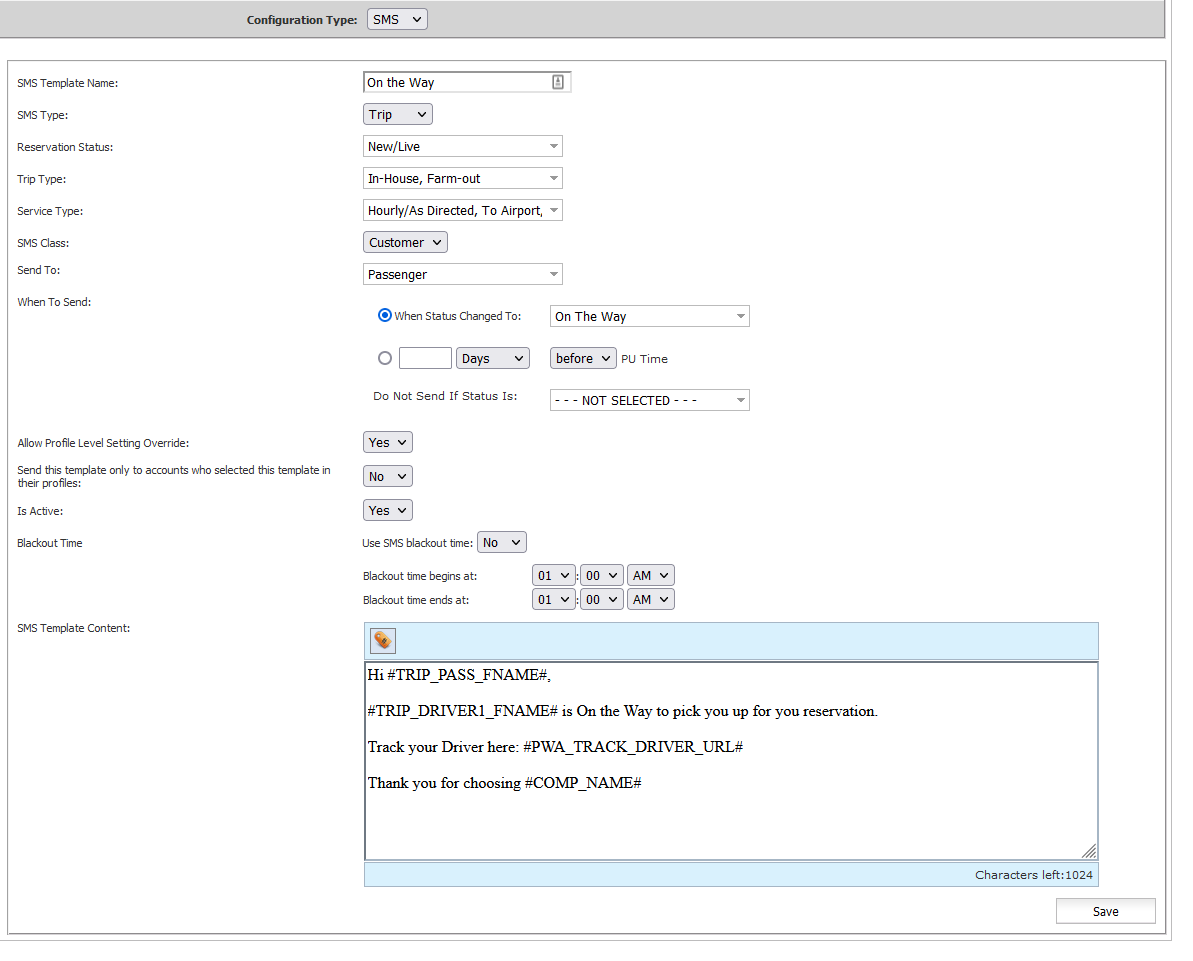Change the 'Use SMS blackout time' selector
This screenshot has width=1193, height=961.
[501, 542]
